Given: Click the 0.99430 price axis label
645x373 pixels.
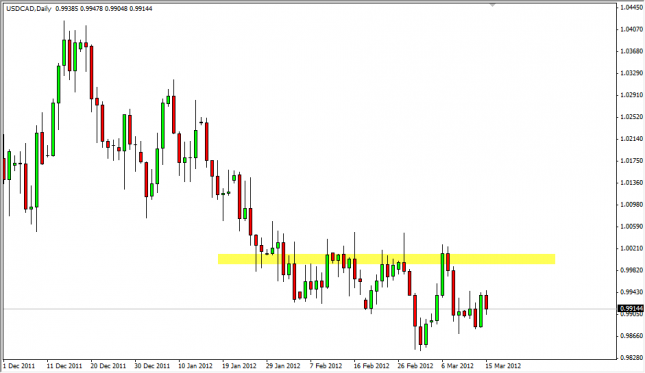Looking at the screenshot, I should click(x=631, y=292).
